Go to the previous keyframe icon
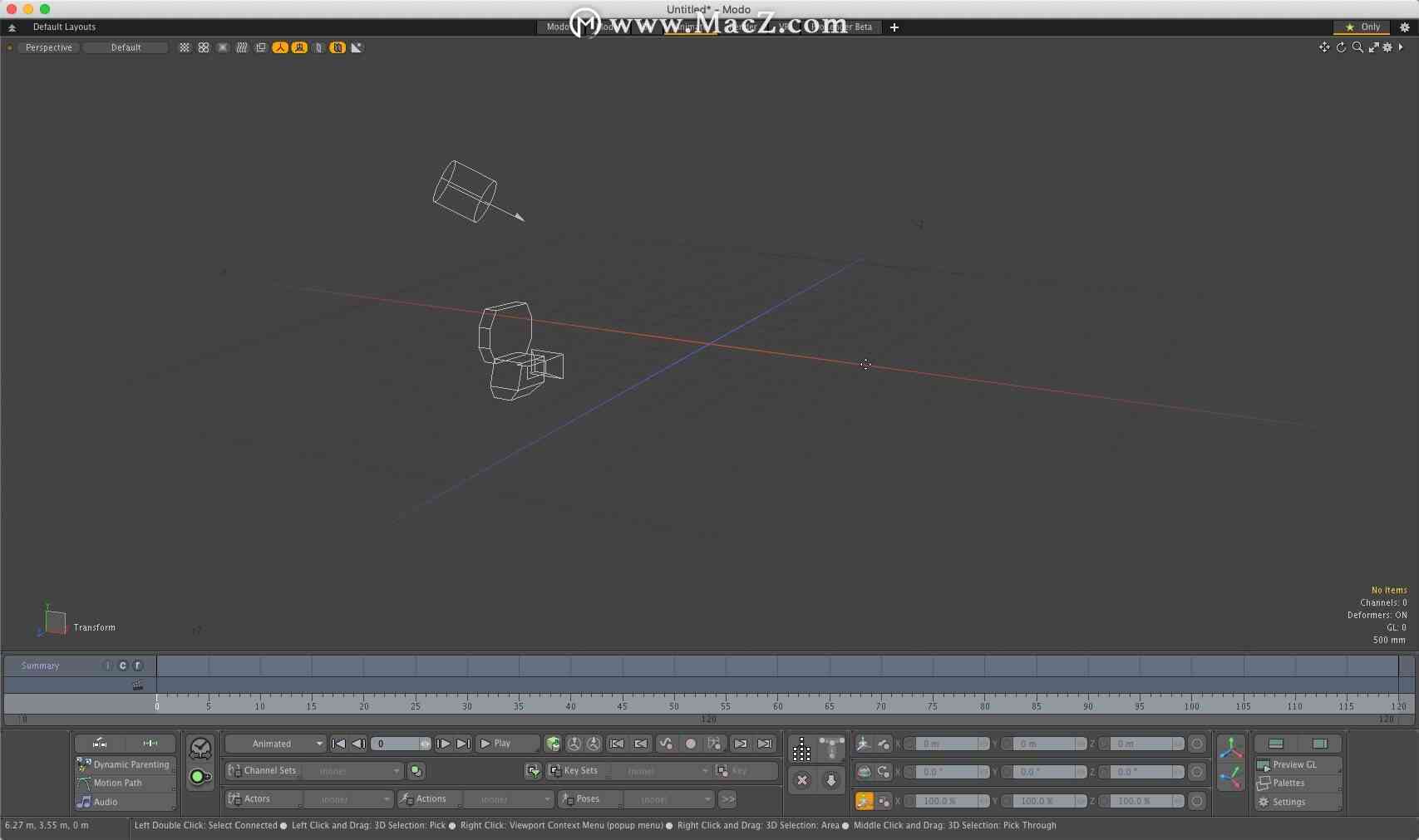The image size is (1419, 840). coord(641,744)
